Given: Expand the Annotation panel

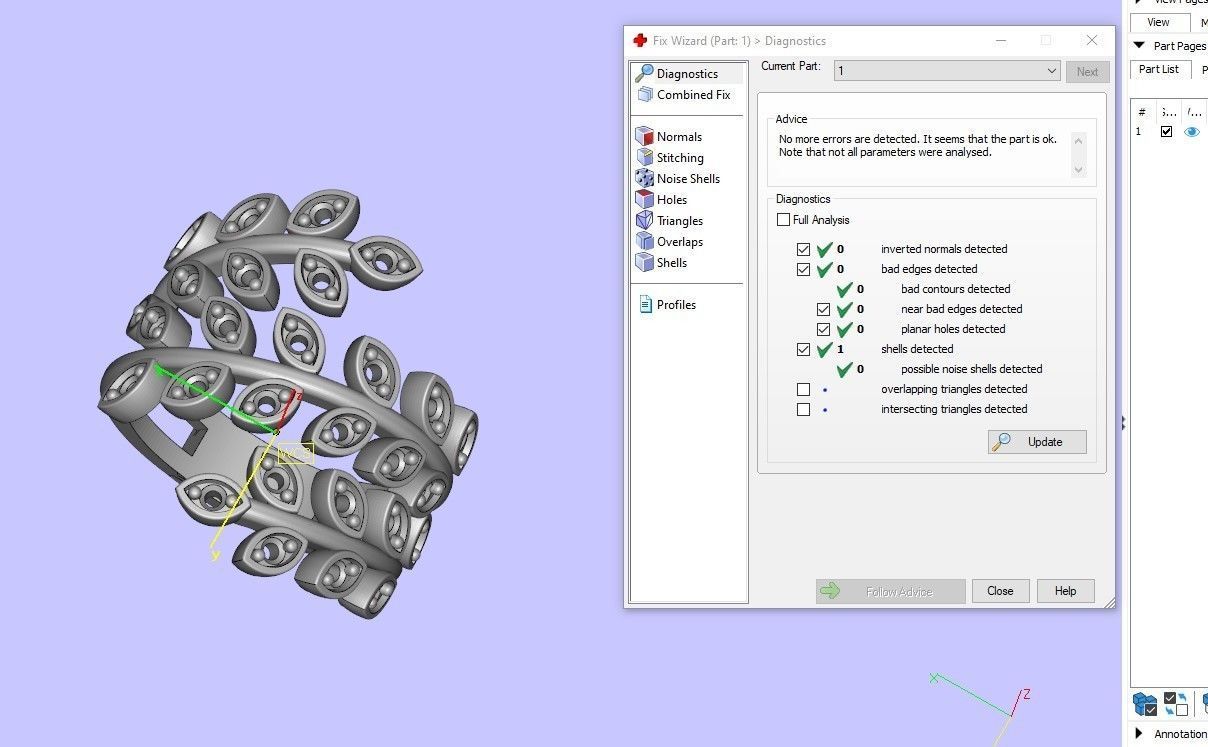Looking at the screenshot, I should click(x=1139, y=734).
